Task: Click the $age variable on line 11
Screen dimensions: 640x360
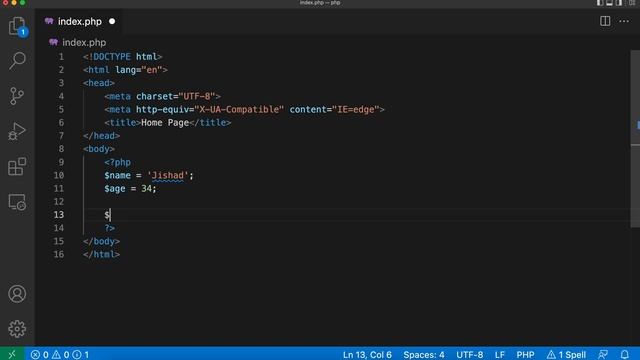Action: click(x=115, y=189)
